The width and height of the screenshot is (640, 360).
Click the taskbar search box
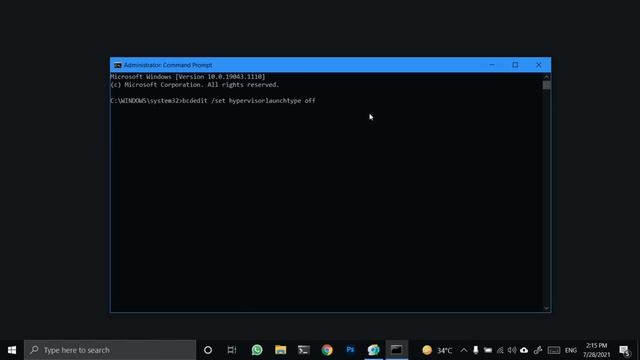point(110,350)
